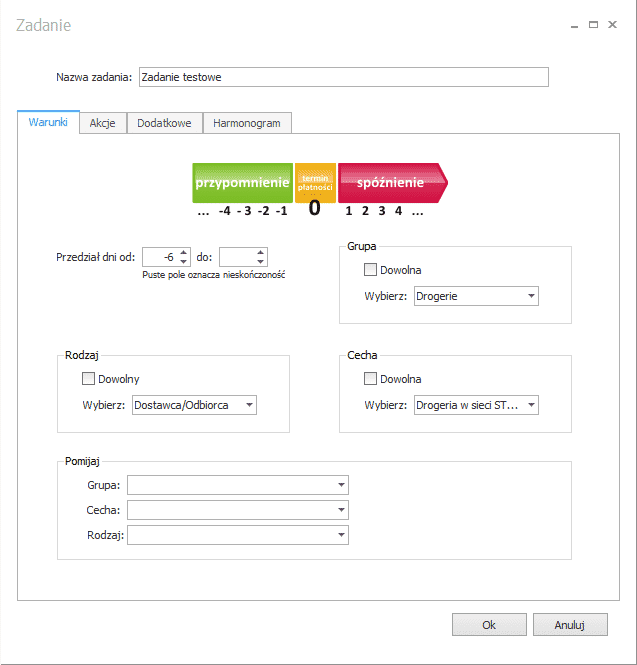Confirm with the Ok button

[x=489, y=625]
